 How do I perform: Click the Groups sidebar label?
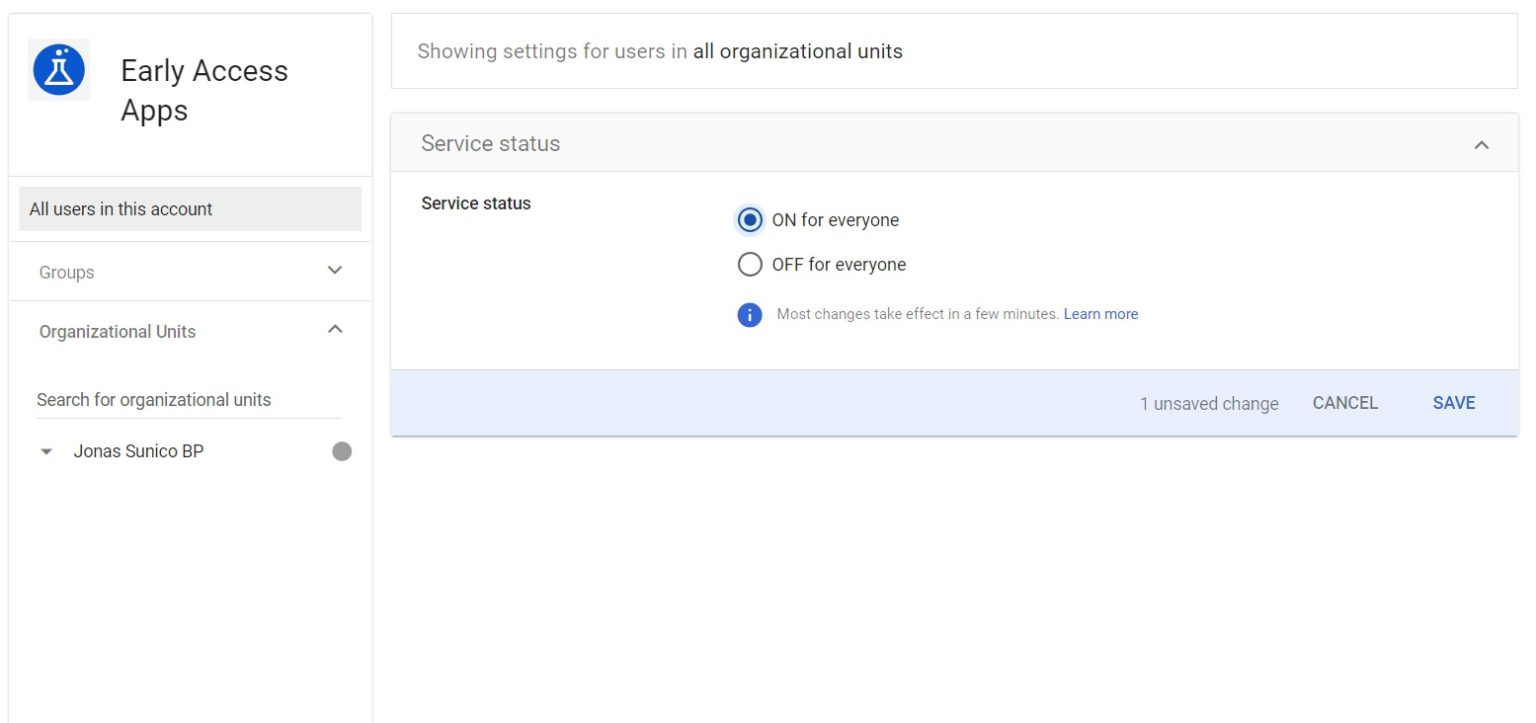pos(66,271)
